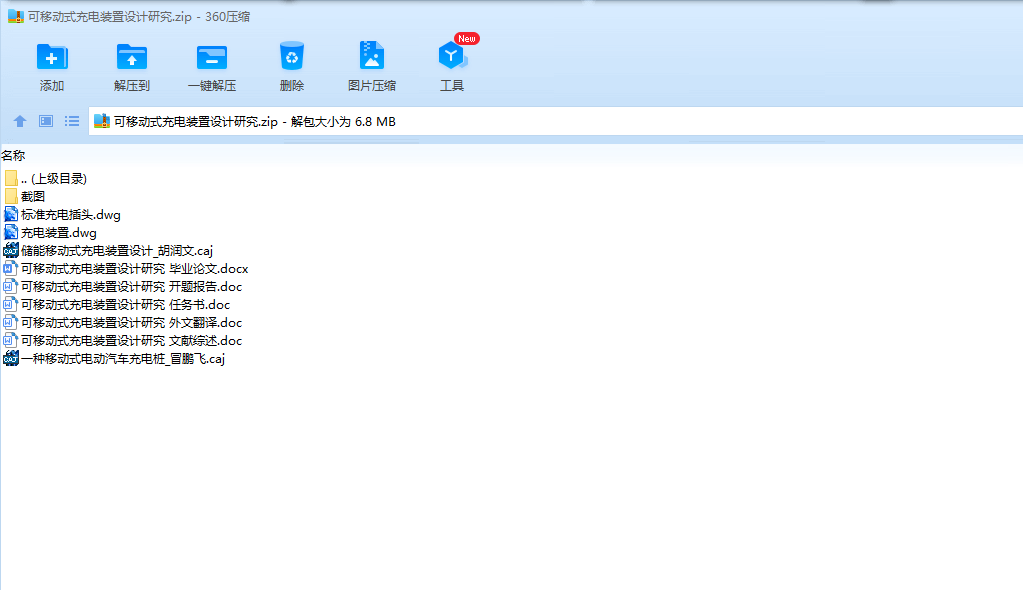Click the 添加 (Add) toolbar icon
1023x590 pixels.
[52, 57]
